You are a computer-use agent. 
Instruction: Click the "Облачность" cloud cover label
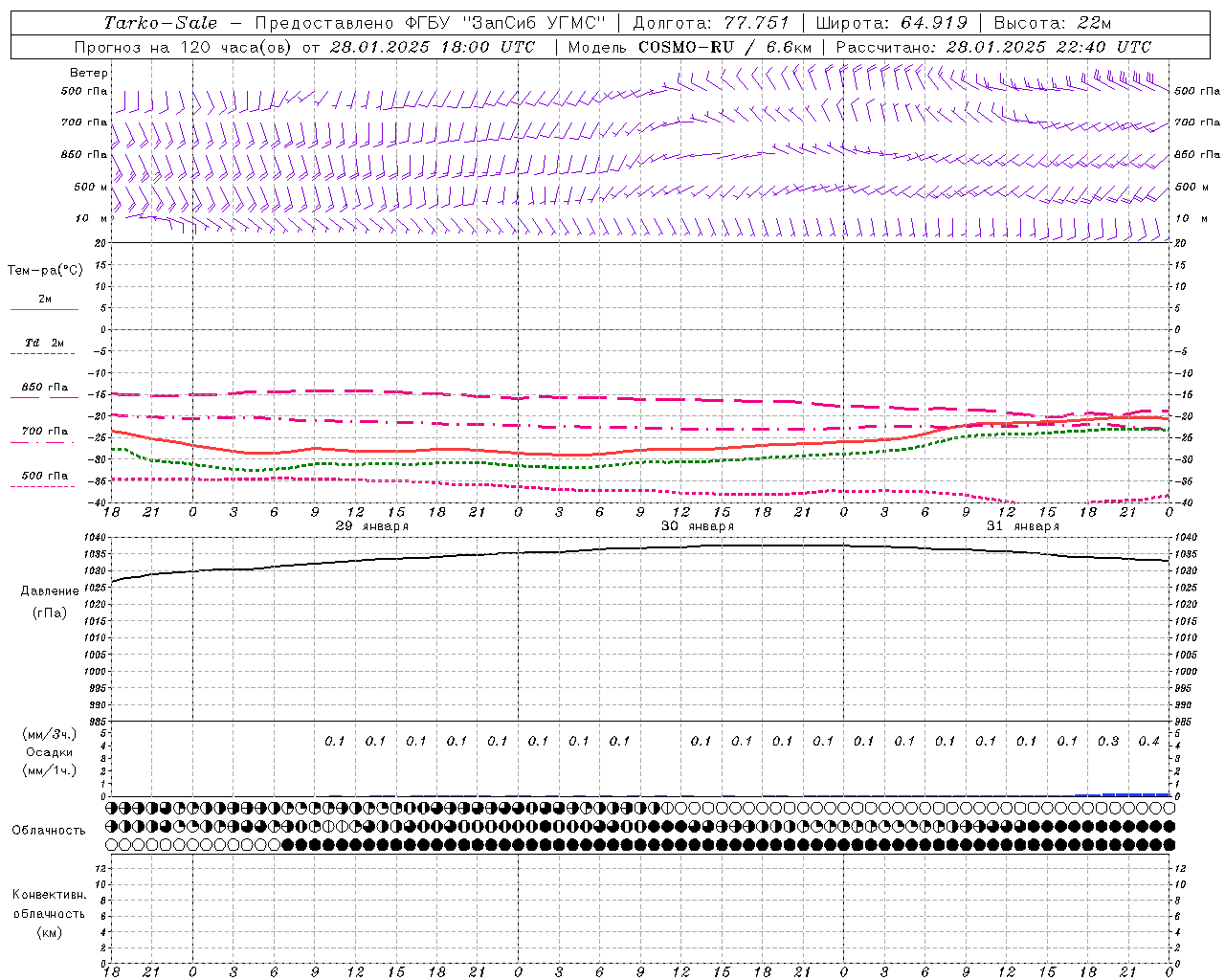49,830
